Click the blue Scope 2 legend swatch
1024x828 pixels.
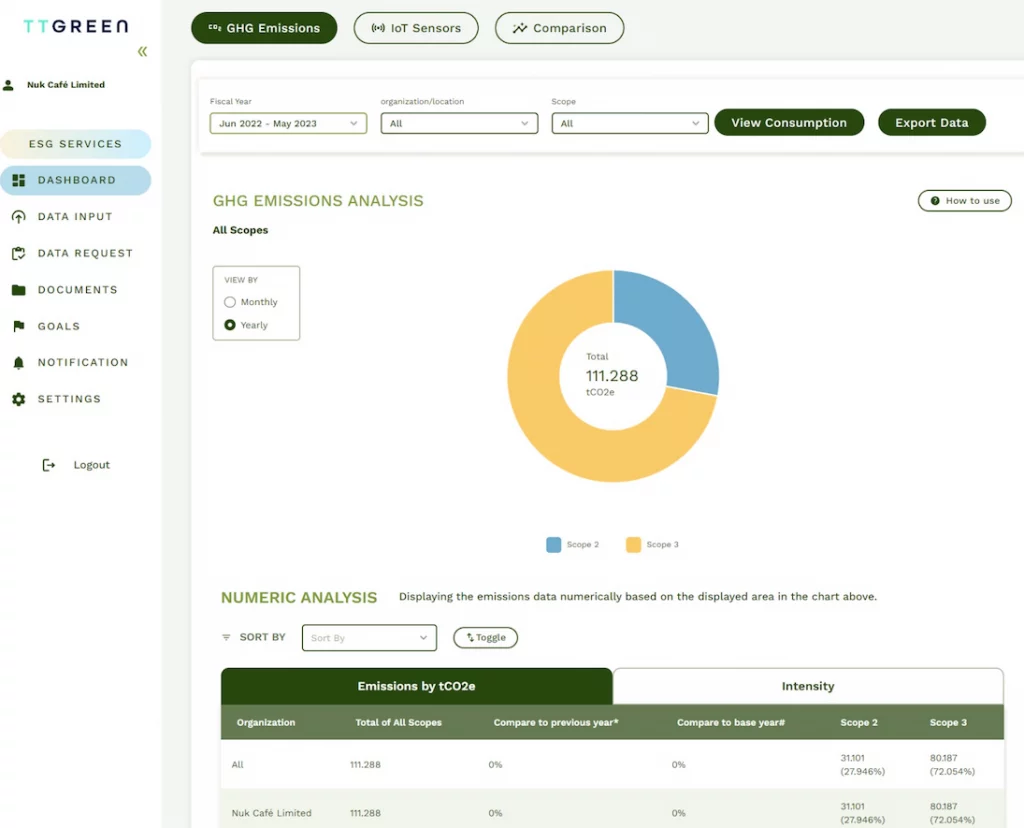[553, 545]
